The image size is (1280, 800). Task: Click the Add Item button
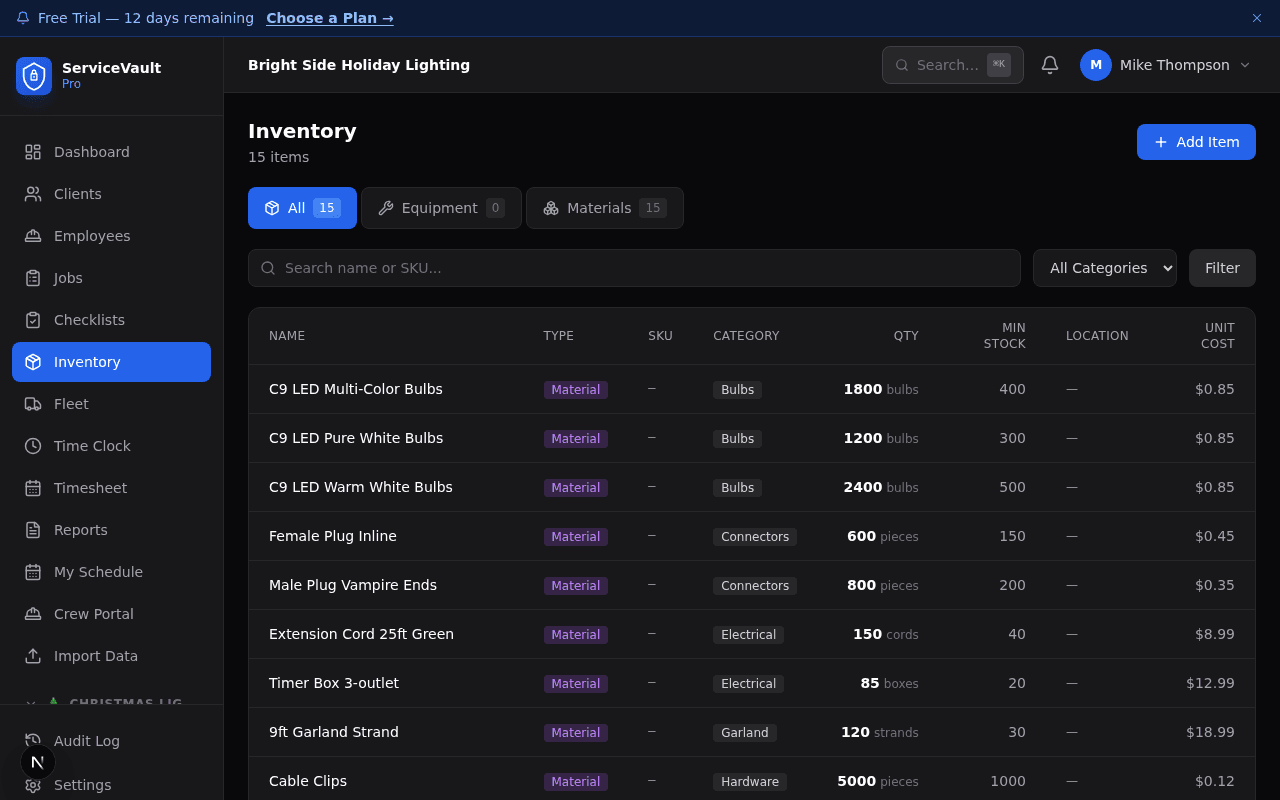[x=1196, y=142]
